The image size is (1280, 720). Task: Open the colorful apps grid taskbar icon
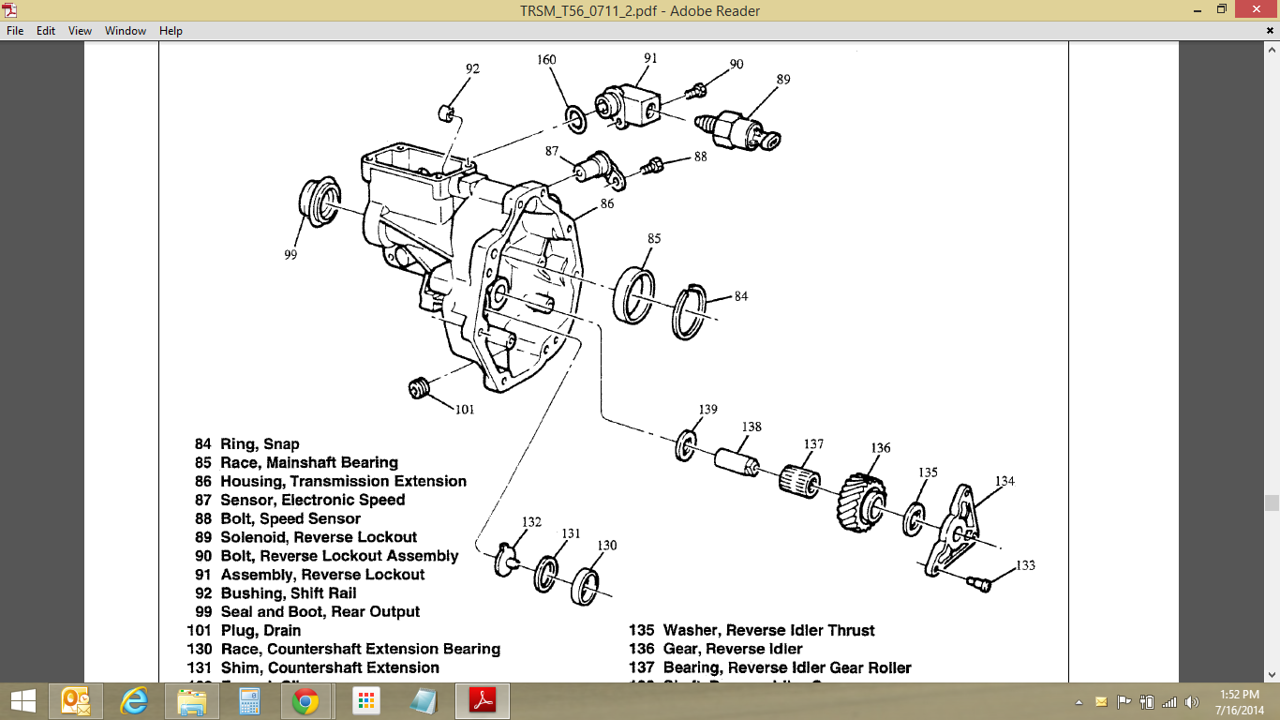(x=366, y=701)
